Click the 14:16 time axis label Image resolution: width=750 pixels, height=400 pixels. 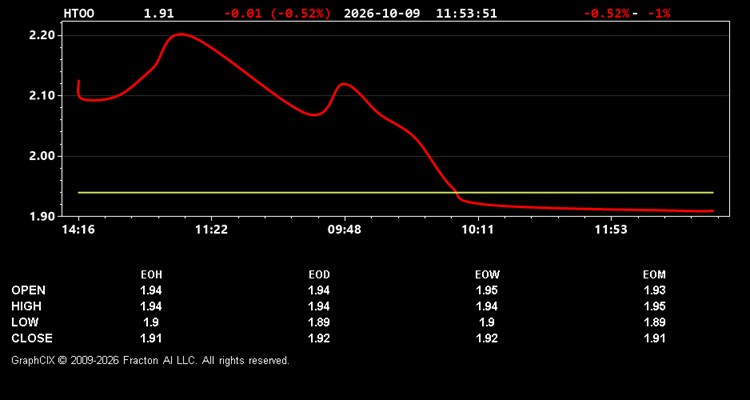coord(78,230)
